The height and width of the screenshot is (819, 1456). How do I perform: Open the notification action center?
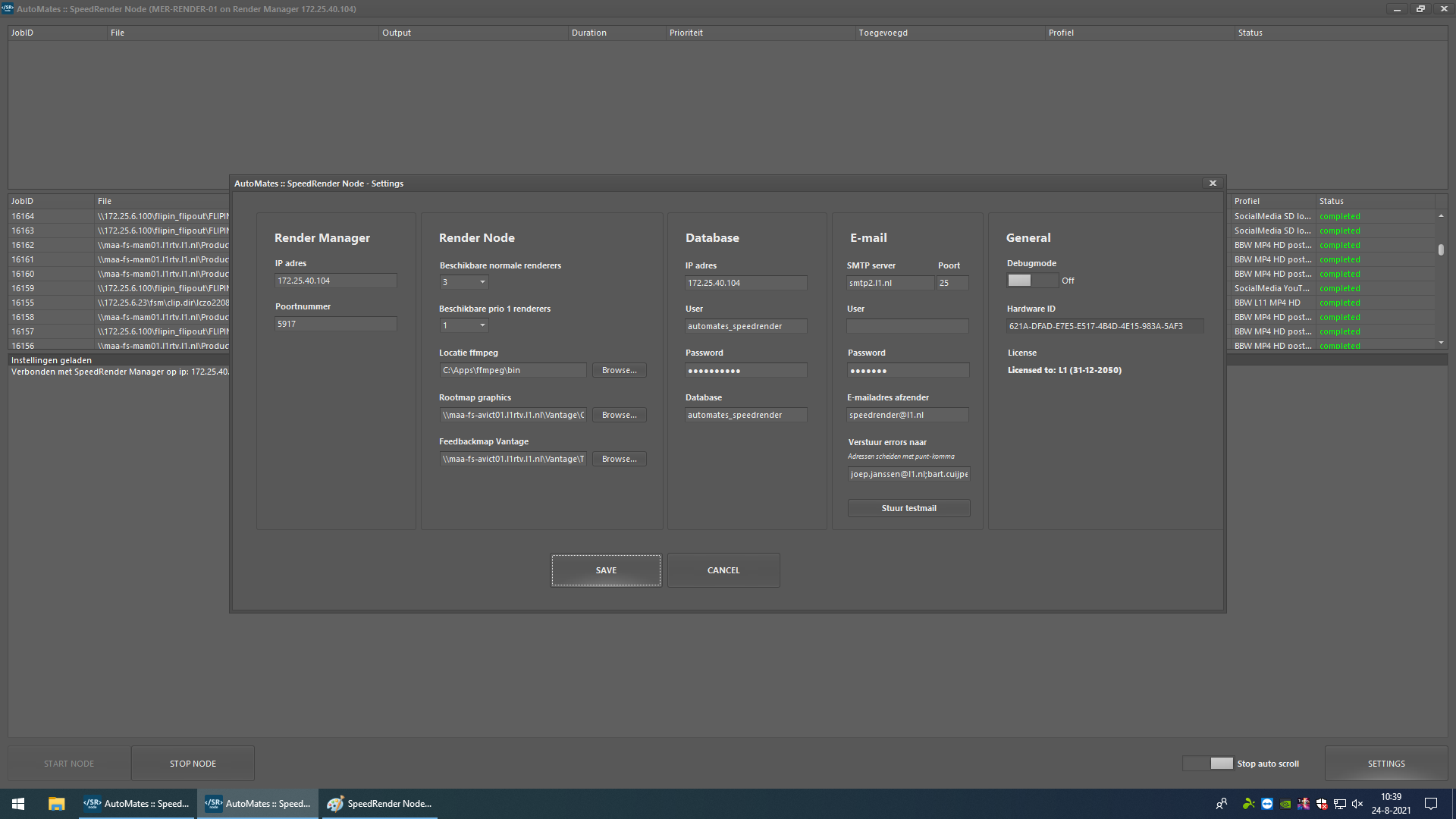(1431, 804)
